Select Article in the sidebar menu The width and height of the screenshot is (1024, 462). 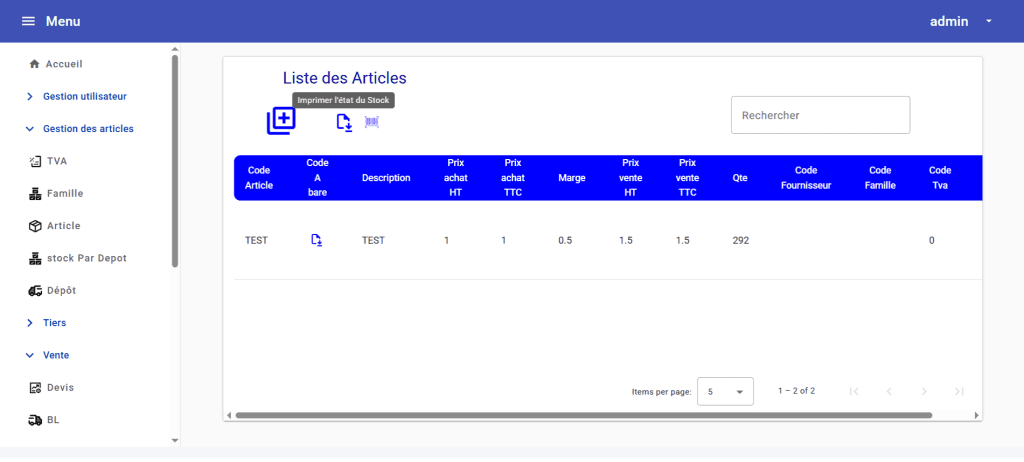click(63, 226)
